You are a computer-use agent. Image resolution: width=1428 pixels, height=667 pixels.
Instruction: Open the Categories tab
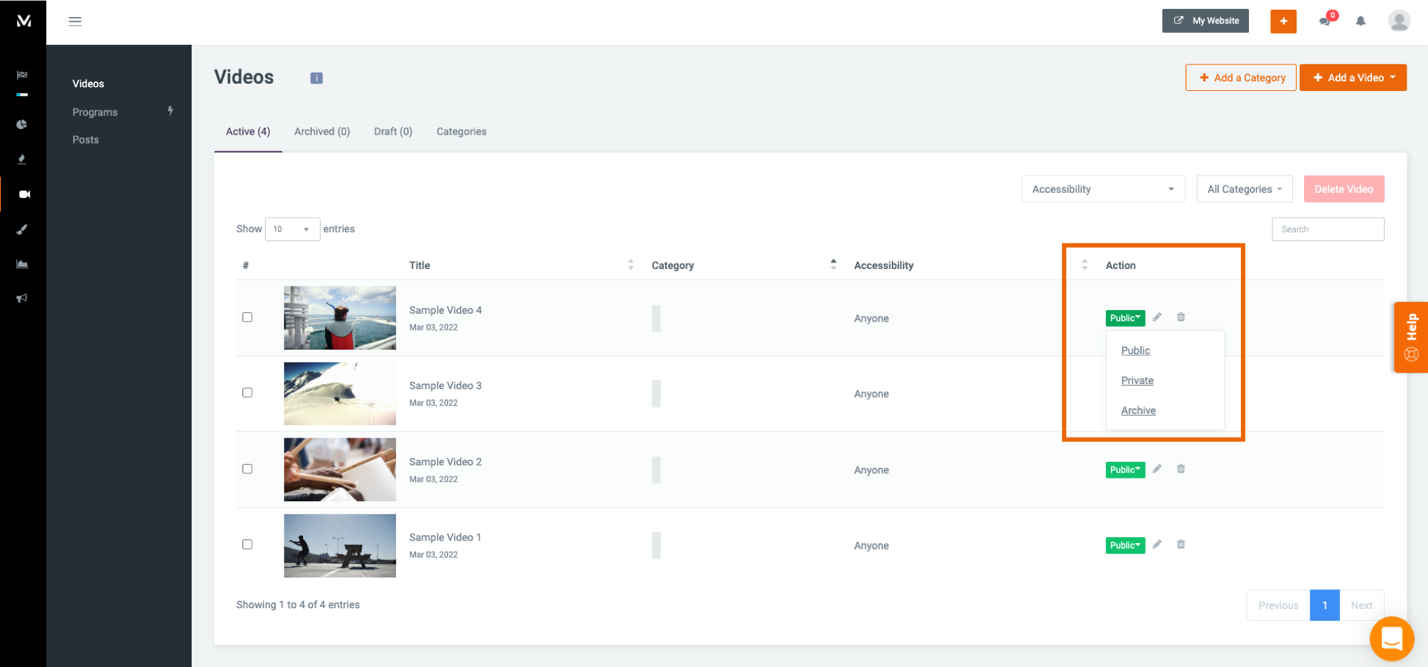(461, 131)
